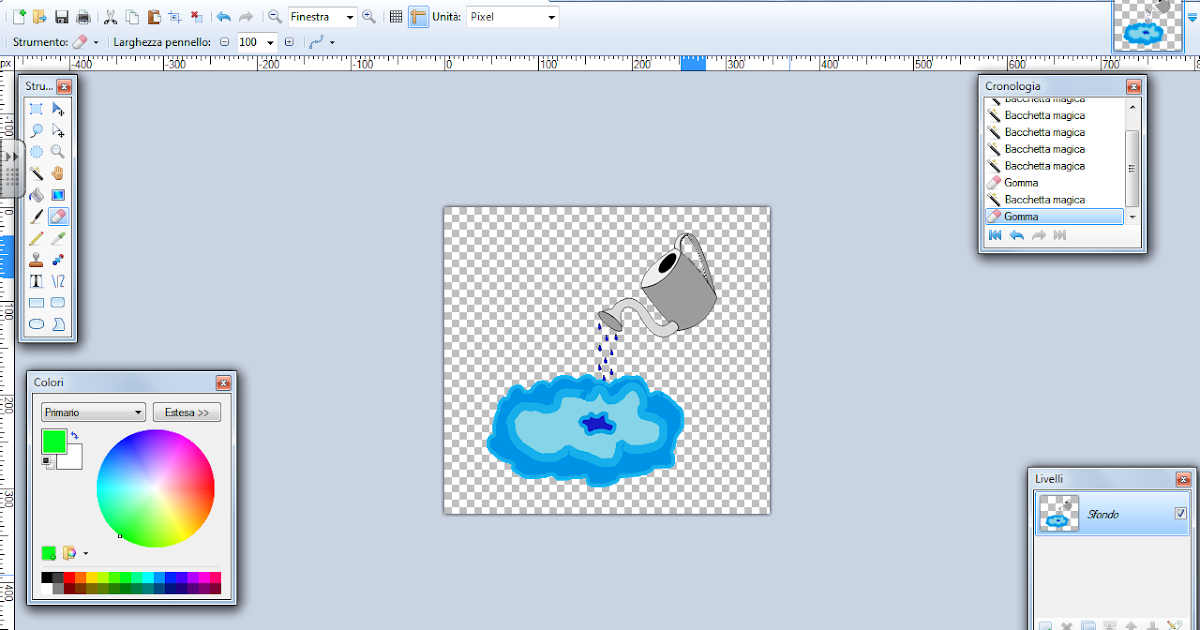This screenshot has width=1200, height=630.
Task: Select the Pan hand tool
Action: point(58,173)
